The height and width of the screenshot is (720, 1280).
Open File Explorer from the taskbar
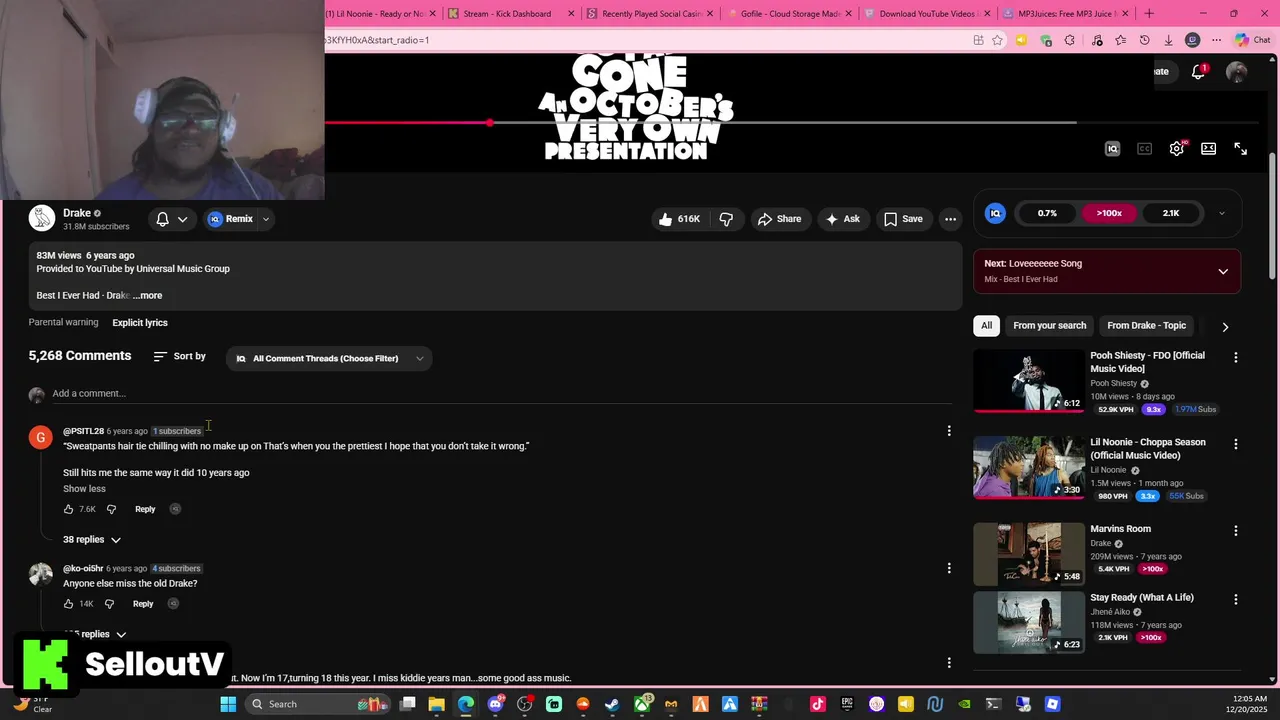click(437, 704)
